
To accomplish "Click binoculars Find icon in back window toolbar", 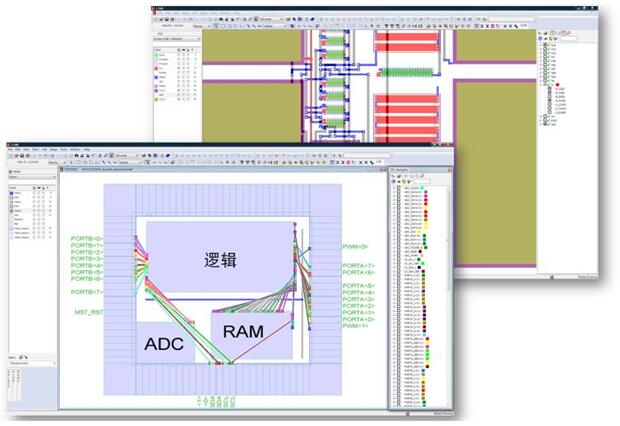I will click(221, 19).
